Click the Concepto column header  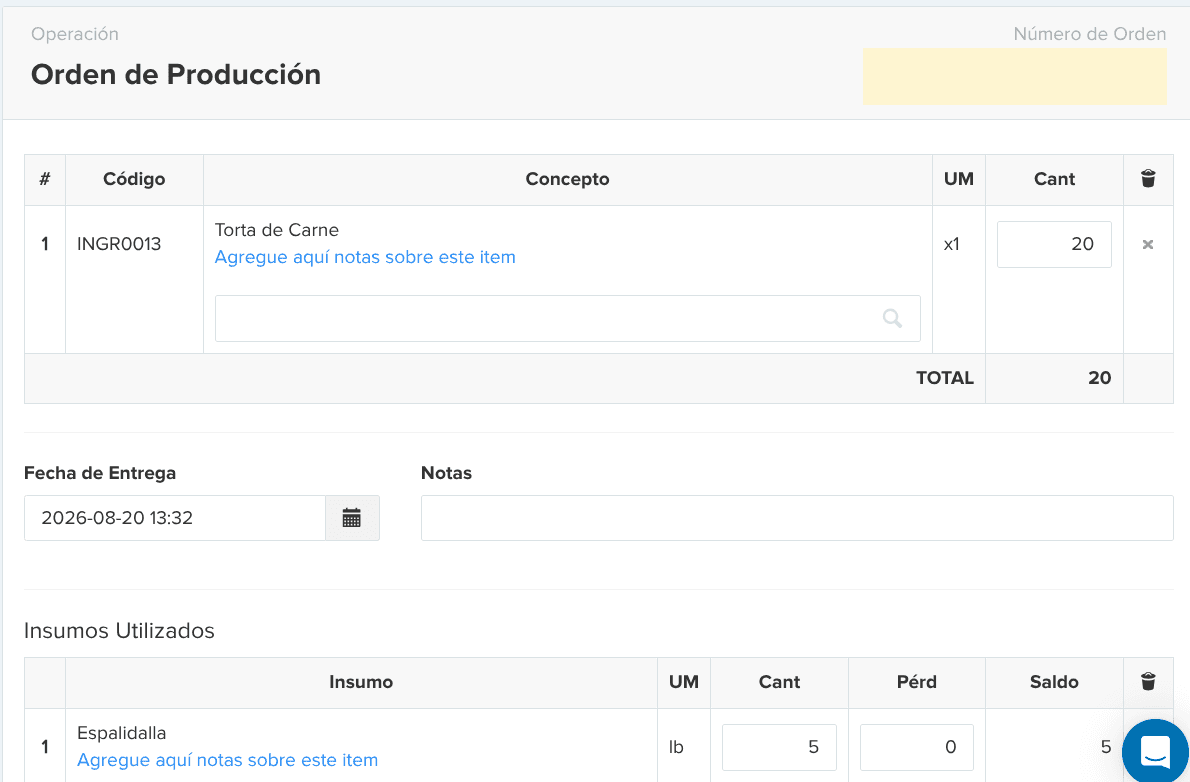pos(568,179)
